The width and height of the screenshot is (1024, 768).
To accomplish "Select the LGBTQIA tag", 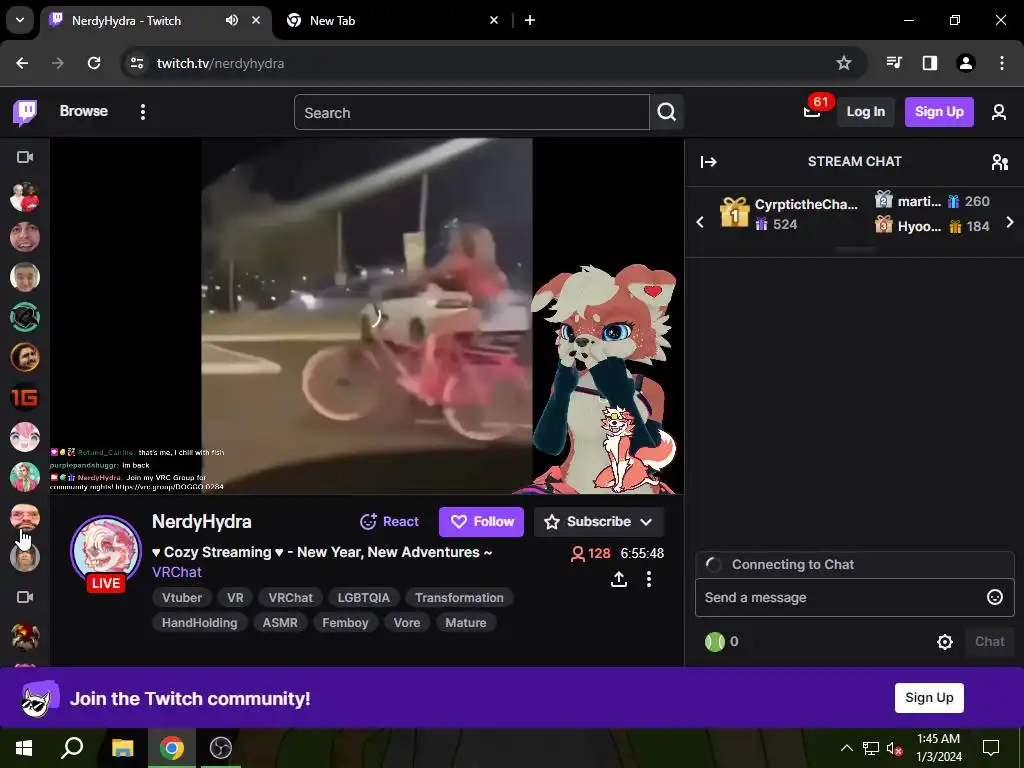I will point(364,598).
